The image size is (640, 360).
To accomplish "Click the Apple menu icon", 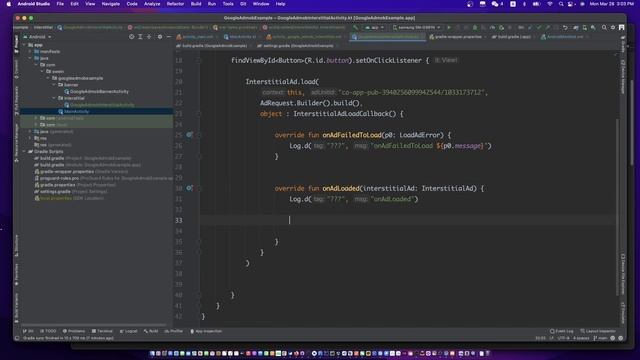I will click(9, 4).
